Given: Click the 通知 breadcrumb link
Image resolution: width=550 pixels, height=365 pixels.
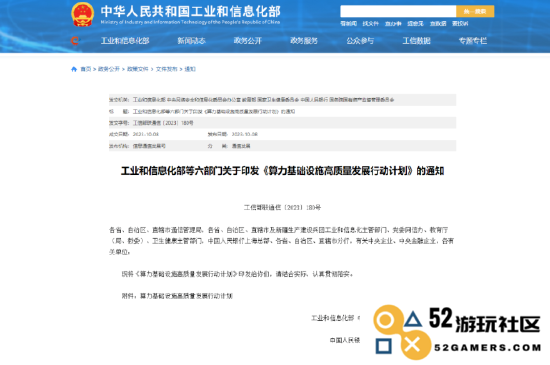Looking at the screenshot, I should coord(190,69).
